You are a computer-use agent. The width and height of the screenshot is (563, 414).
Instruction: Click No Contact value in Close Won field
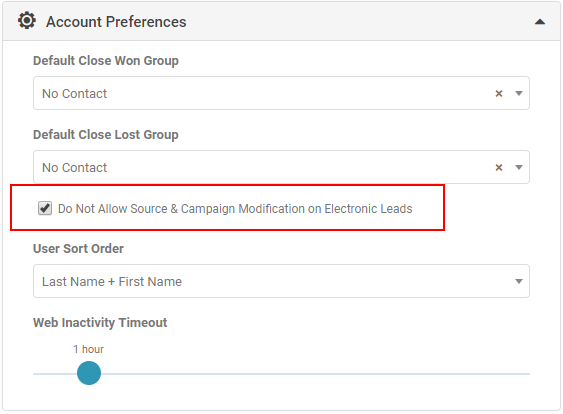tap(75, 94)
